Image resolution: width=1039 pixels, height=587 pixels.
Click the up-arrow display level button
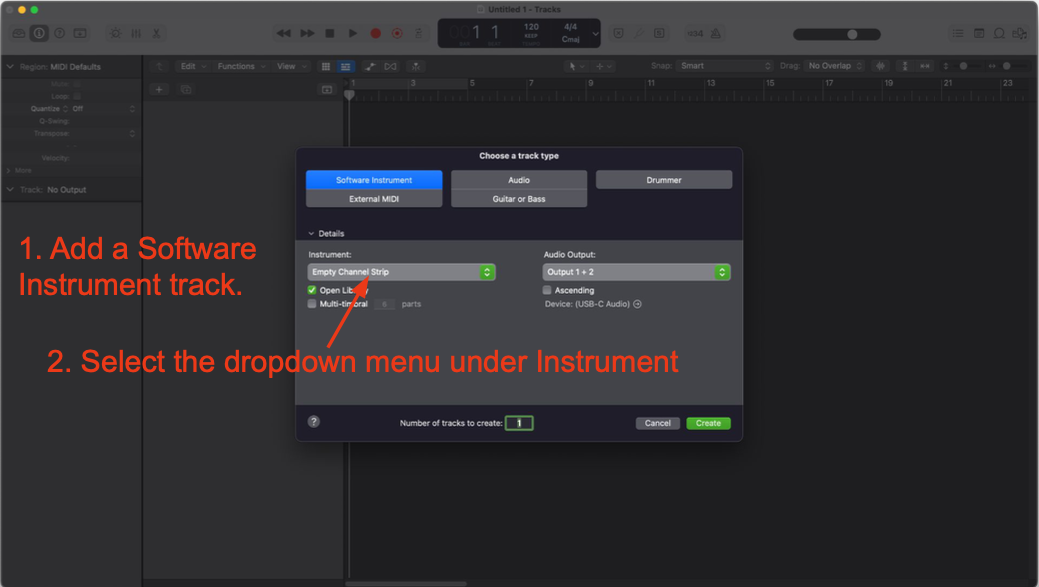(x=159, y=66)
